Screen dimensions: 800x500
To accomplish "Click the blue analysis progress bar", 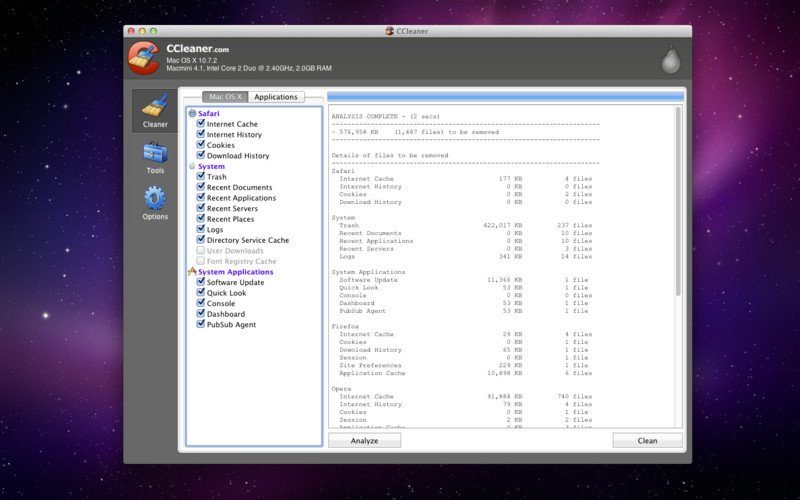I will tap(505, 97).
